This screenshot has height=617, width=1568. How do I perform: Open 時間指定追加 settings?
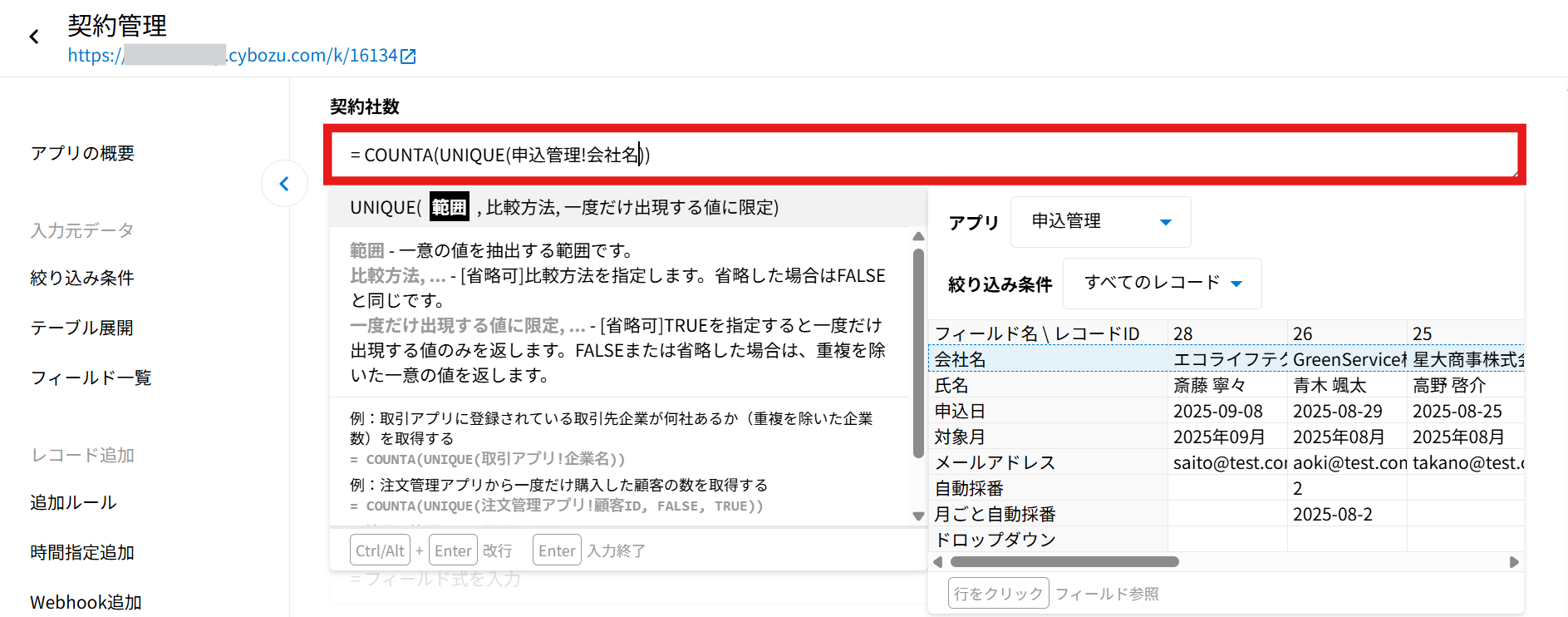[82, 552]
